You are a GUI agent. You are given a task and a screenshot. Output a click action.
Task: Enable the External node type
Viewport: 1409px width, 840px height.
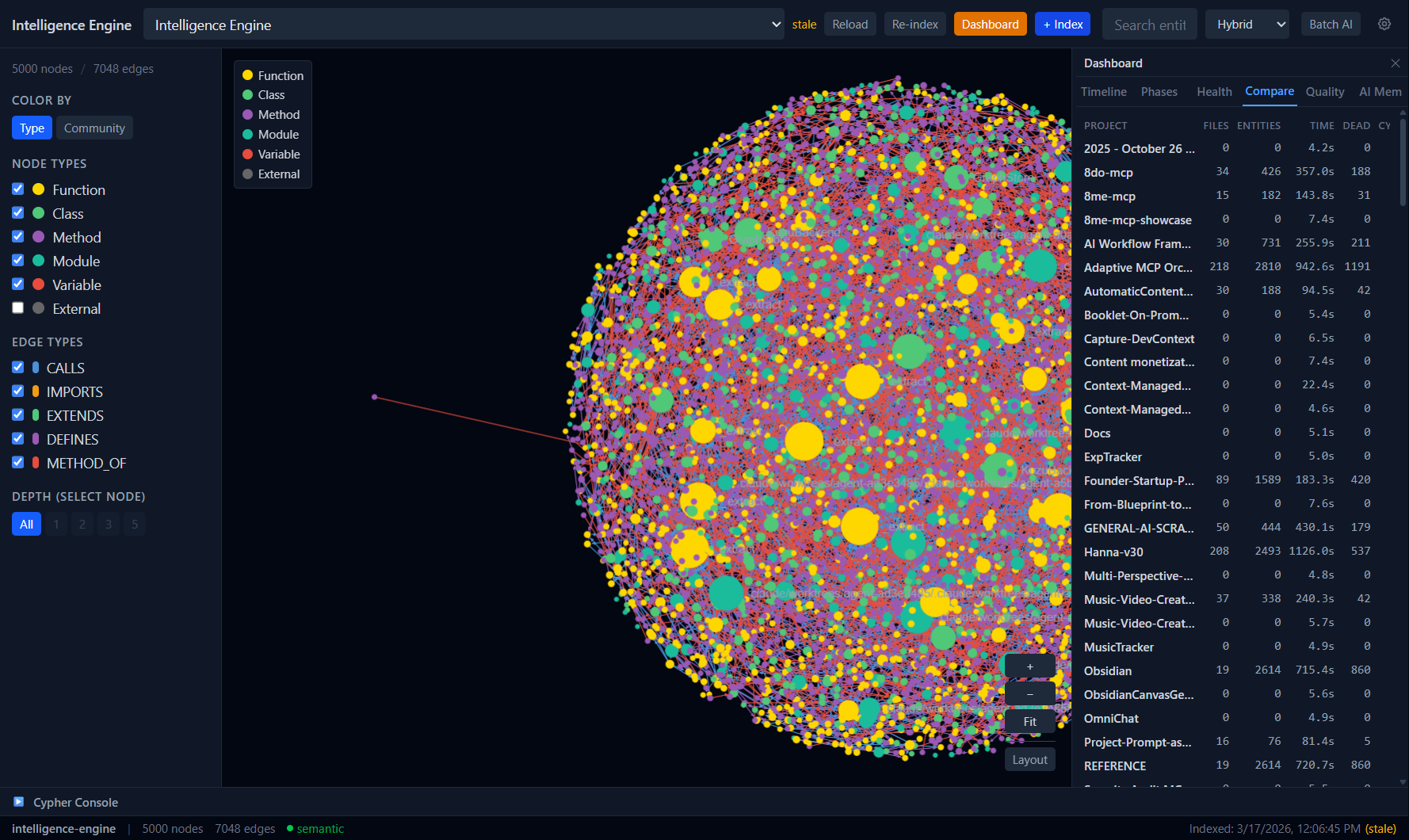(x=18, y=308)
